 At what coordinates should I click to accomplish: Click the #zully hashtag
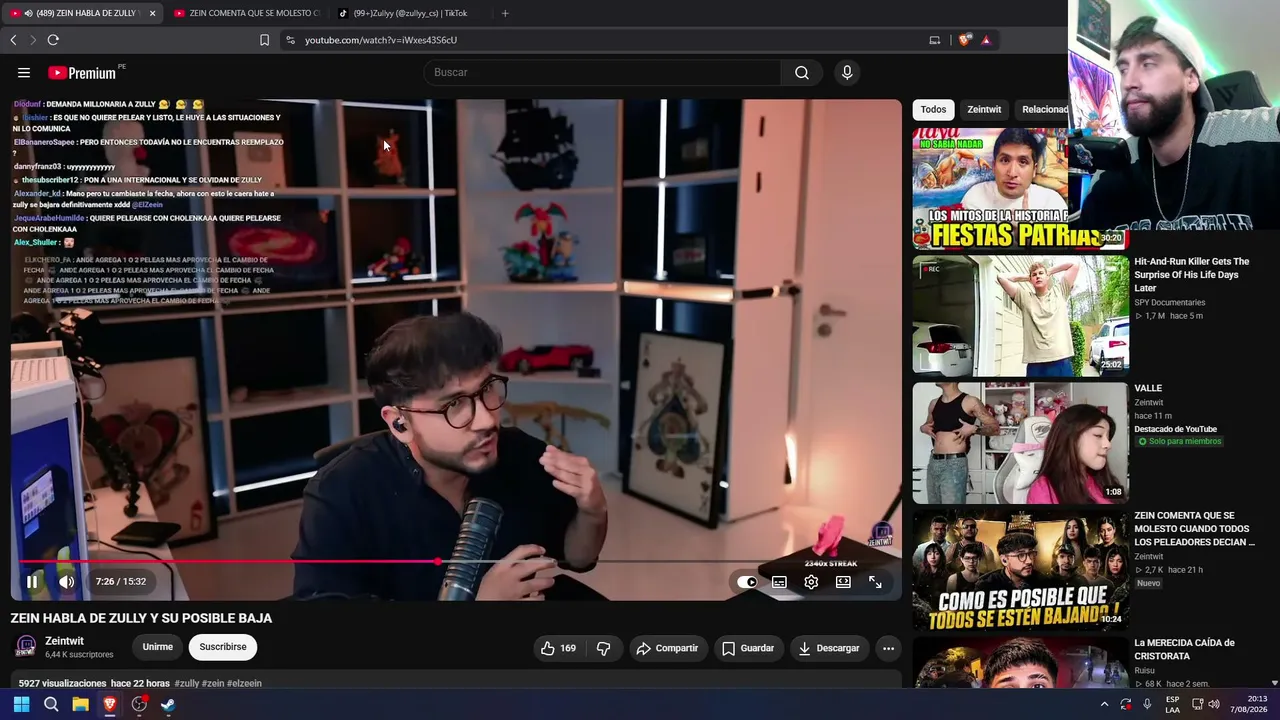tap(187, 683)
